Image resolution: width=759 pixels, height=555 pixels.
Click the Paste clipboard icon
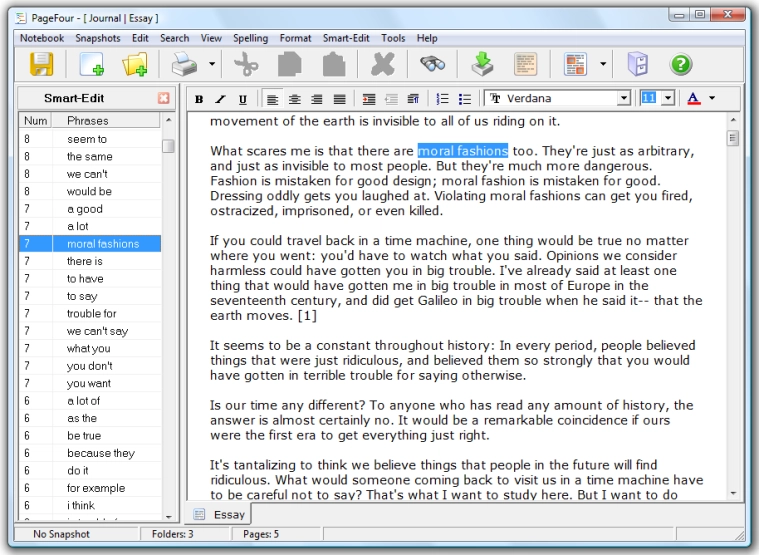click(x=334, y=64)
